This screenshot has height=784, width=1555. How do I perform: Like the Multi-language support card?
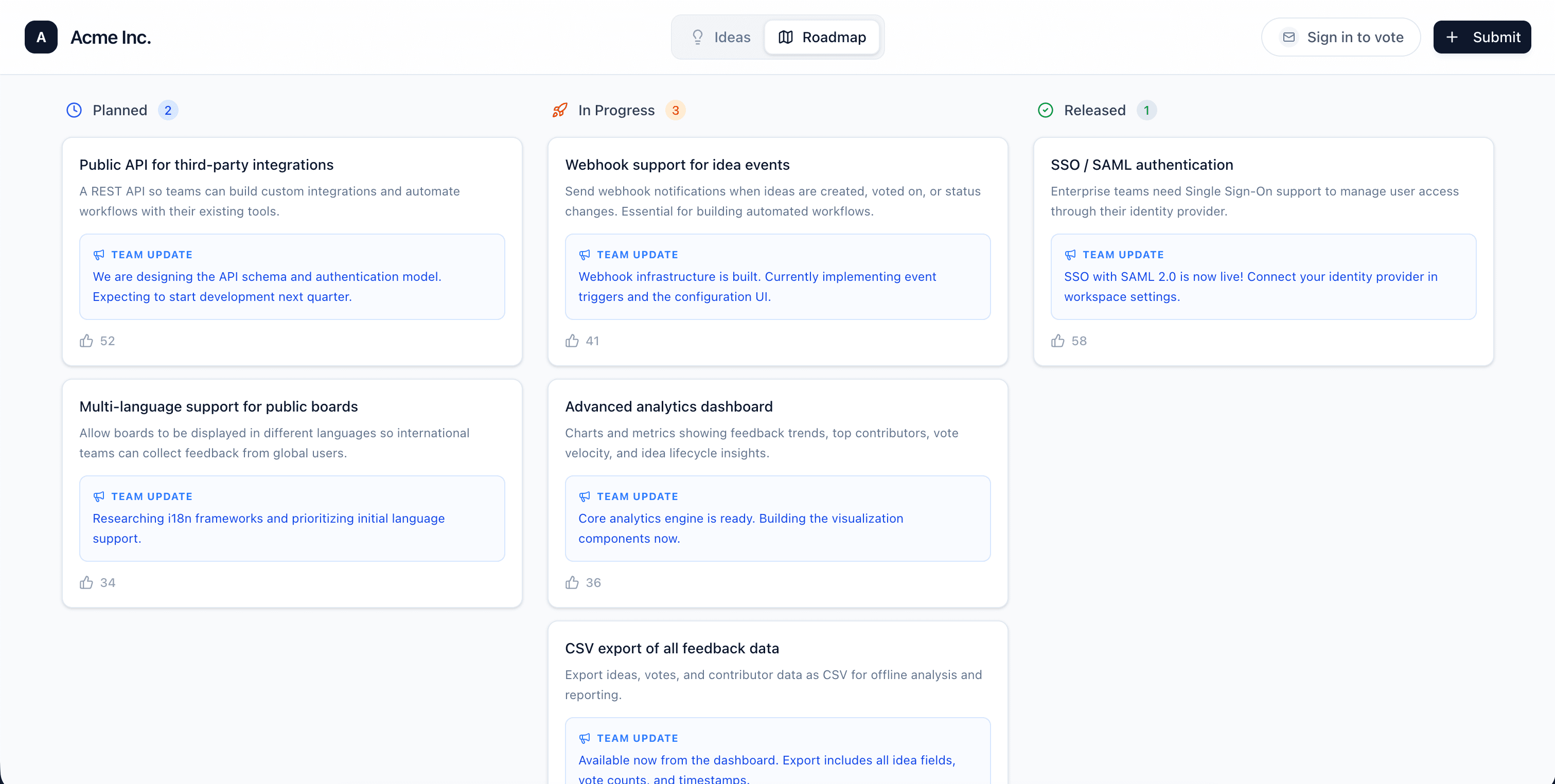(x=86, y=582)
